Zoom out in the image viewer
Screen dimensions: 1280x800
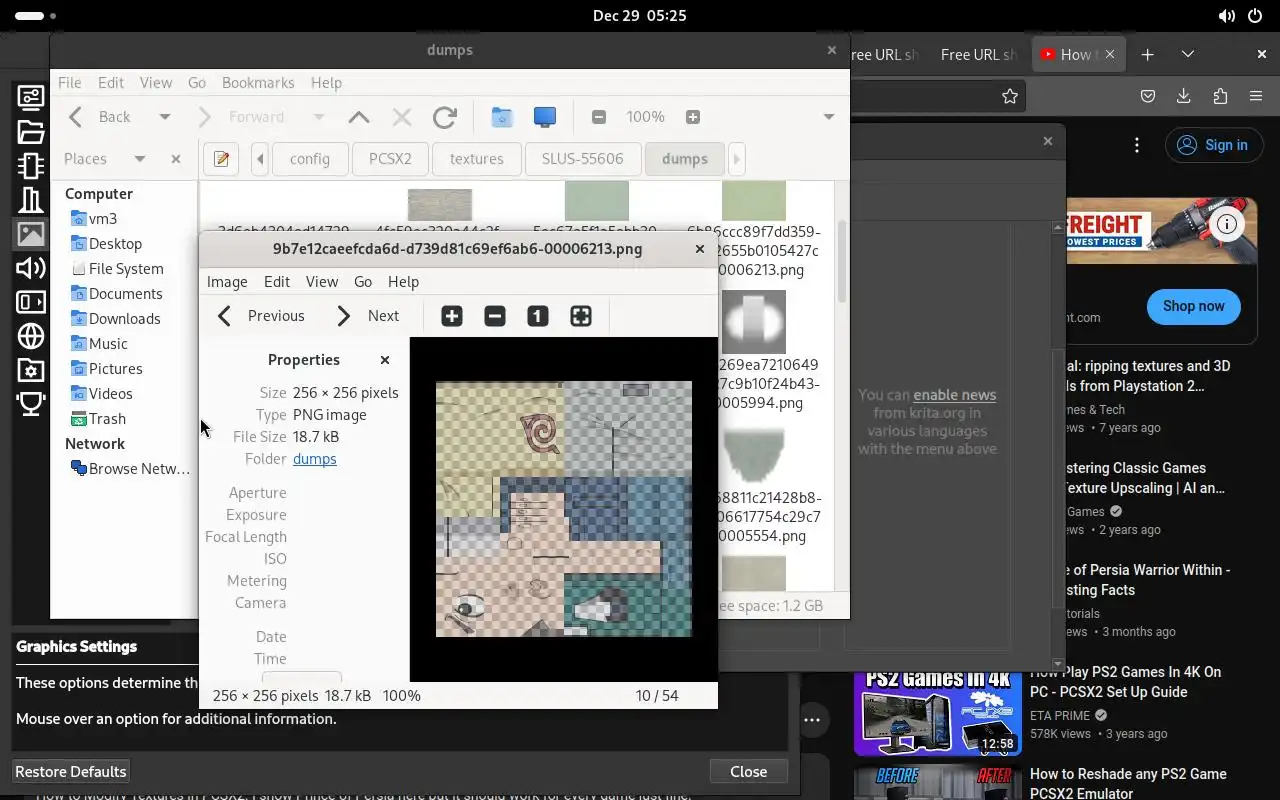pos(495,316)
